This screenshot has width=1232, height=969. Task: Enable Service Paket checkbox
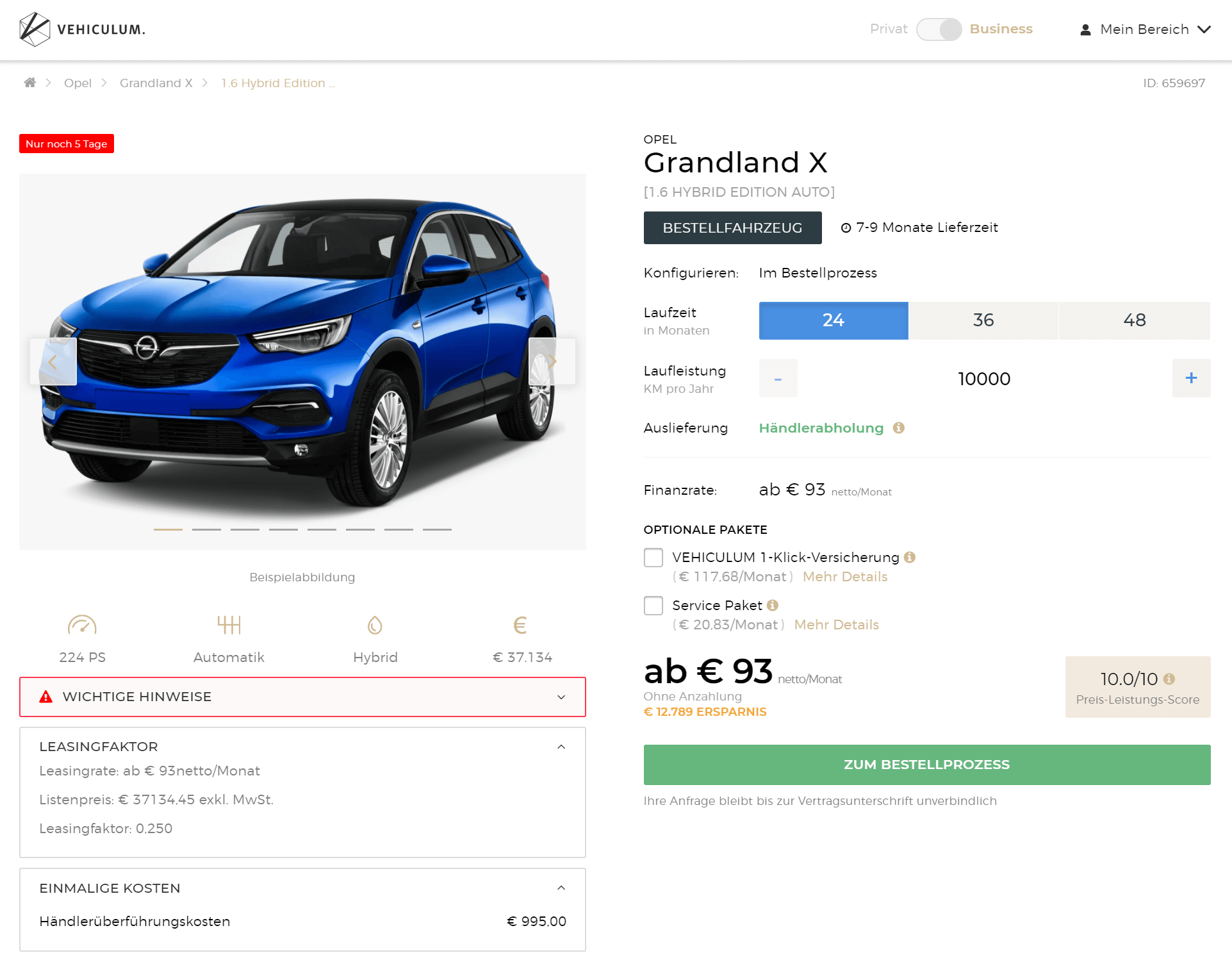click(x=653, y=606)
